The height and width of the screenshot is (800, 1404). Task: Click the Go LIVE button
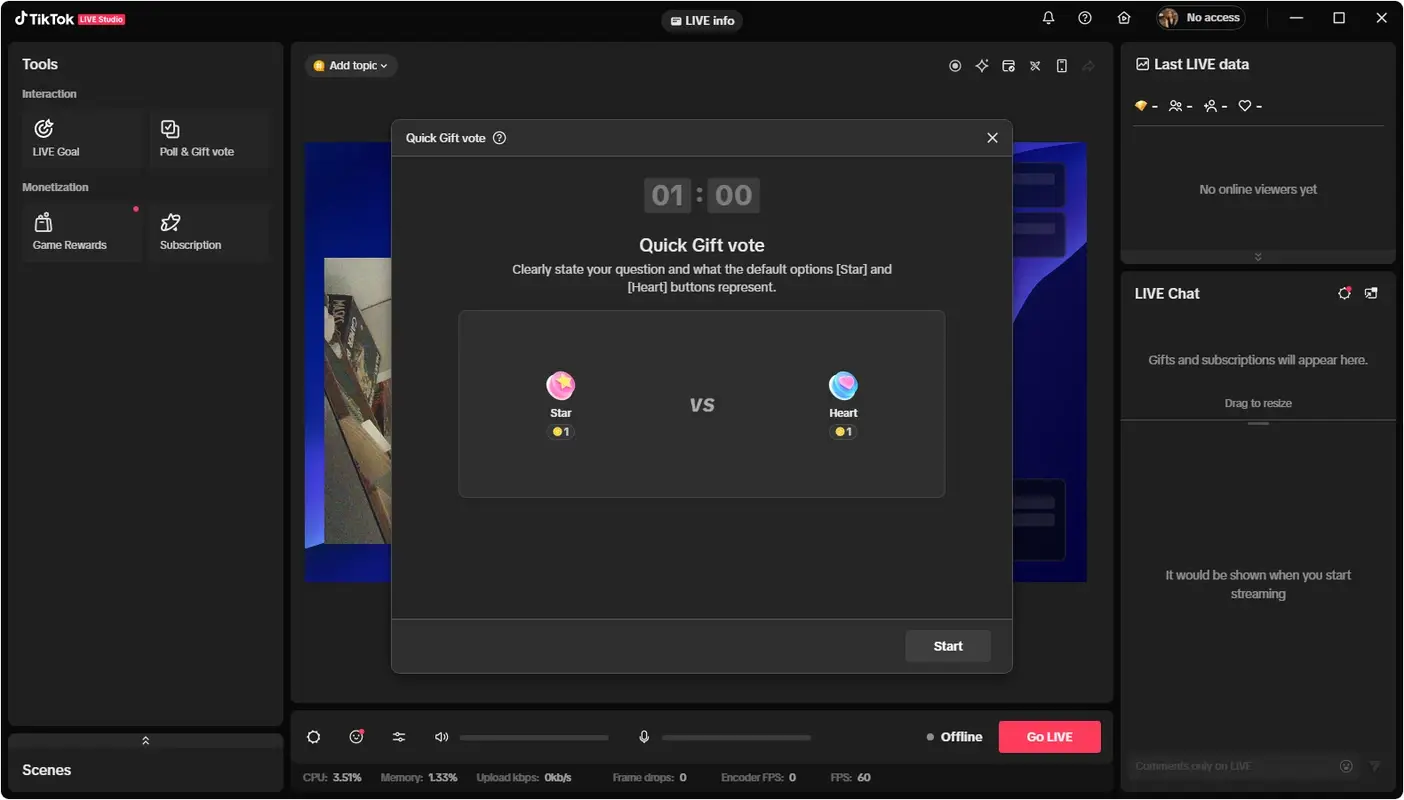(1049, 736)
